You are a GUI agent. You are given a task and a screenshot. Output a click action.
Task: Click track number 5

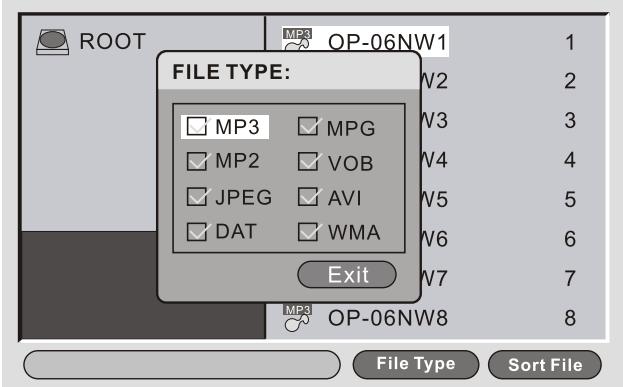pos(570,199)
